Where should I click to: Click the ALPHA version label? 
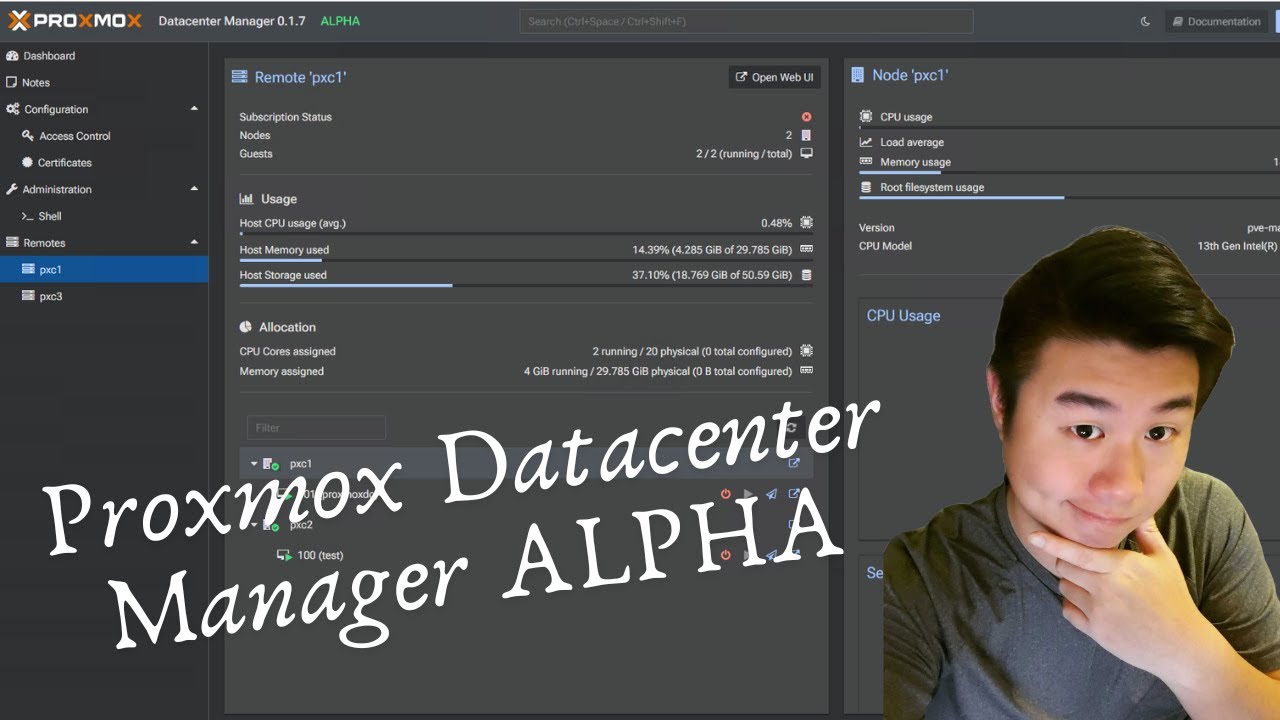tap(340, 21)
